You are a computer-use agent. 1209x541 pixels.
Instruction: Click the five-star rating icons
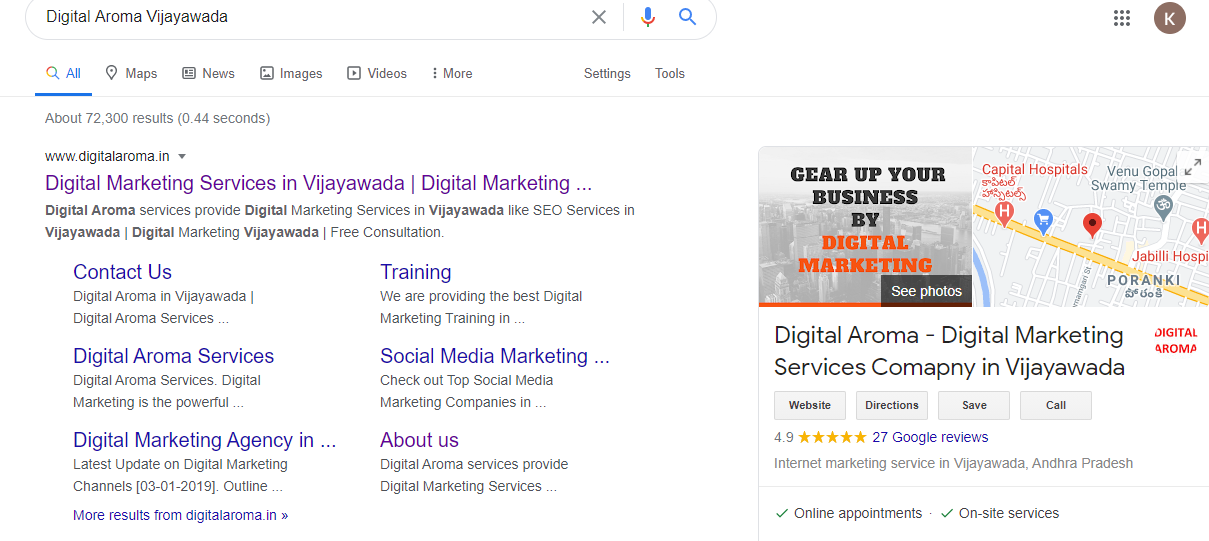point(832,437)
